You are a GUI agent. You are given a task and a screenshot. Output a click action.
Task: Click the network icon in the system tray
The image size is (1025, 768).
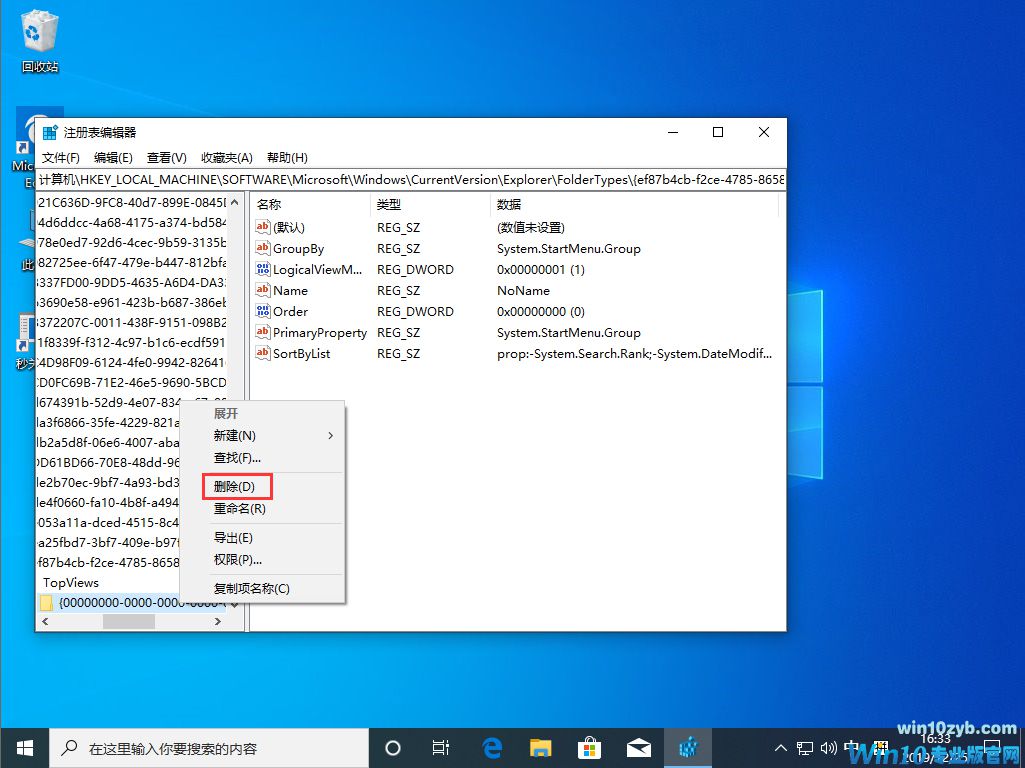(x=805, y=747)
